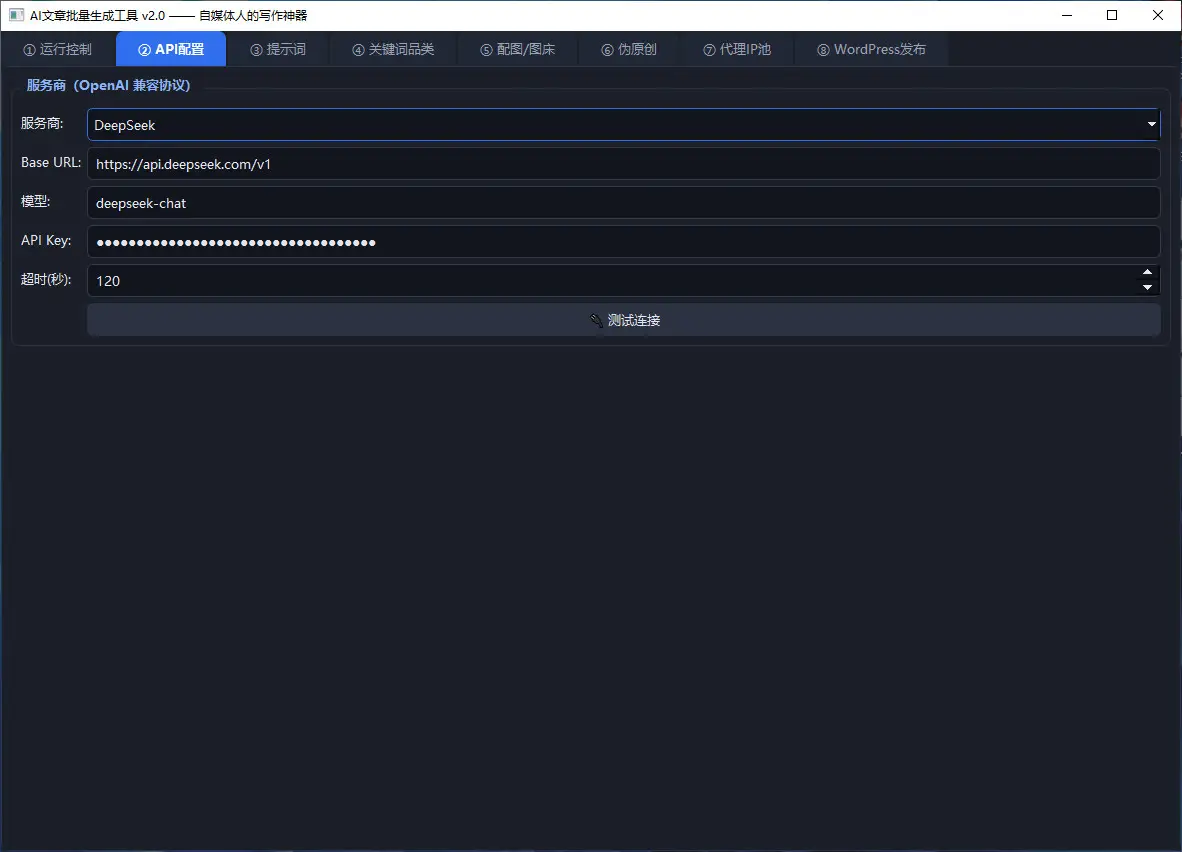Switch to the ⑥ 伪原创 tab

[x=629, y=49]
